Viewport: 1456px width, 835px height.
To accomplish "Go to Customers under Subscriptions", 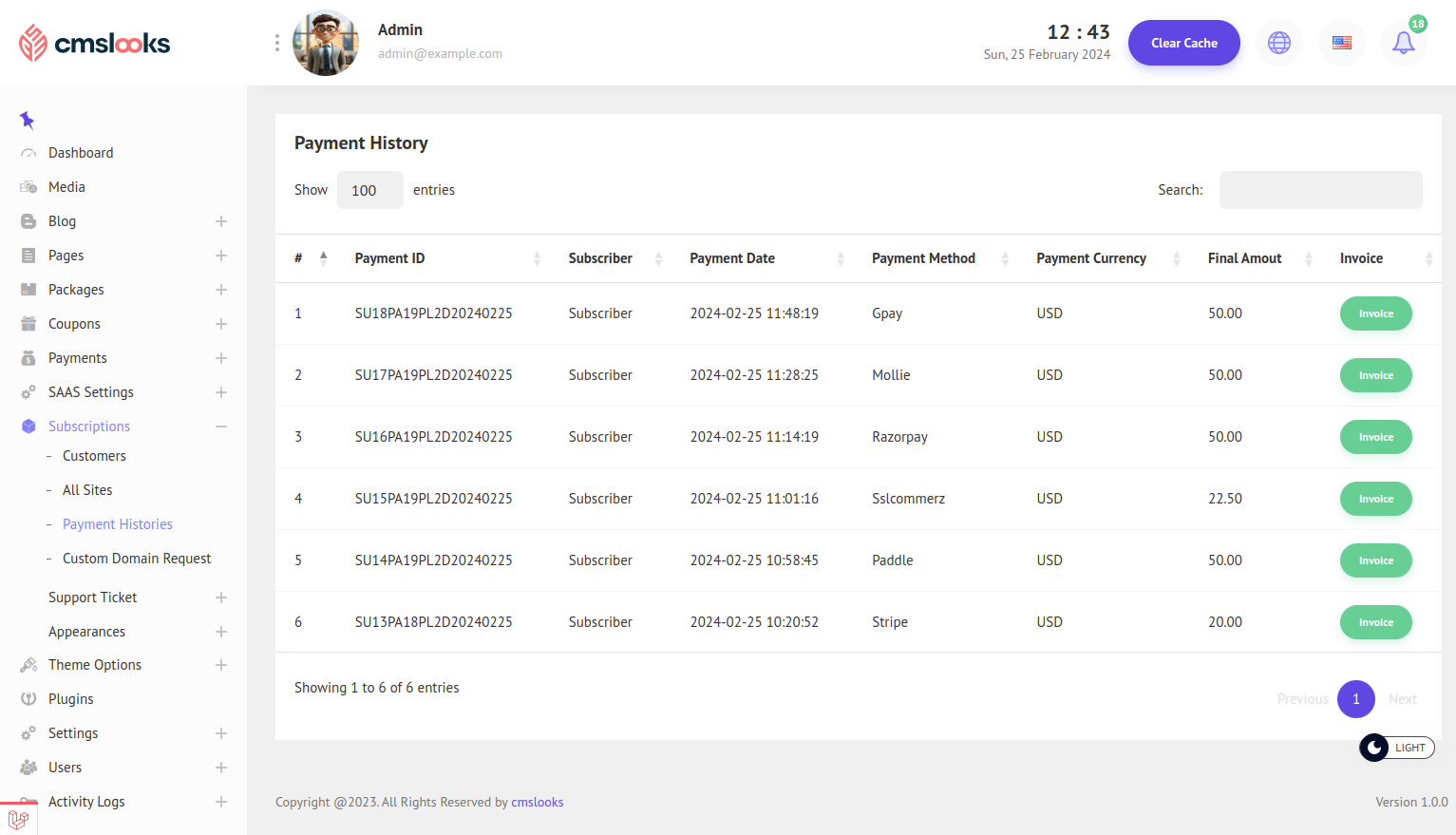I will 94,456.
